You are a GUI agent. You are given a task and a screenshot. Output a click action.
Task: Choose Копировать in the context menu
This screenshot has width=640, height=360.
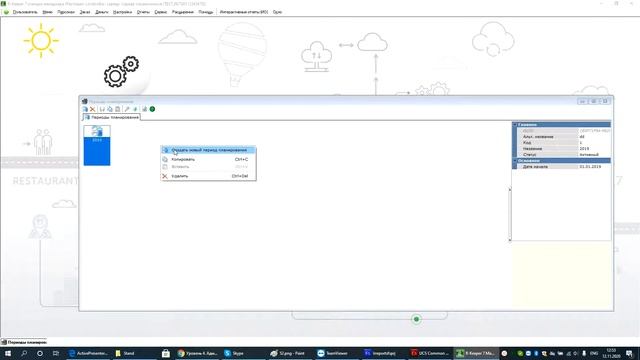208,159
